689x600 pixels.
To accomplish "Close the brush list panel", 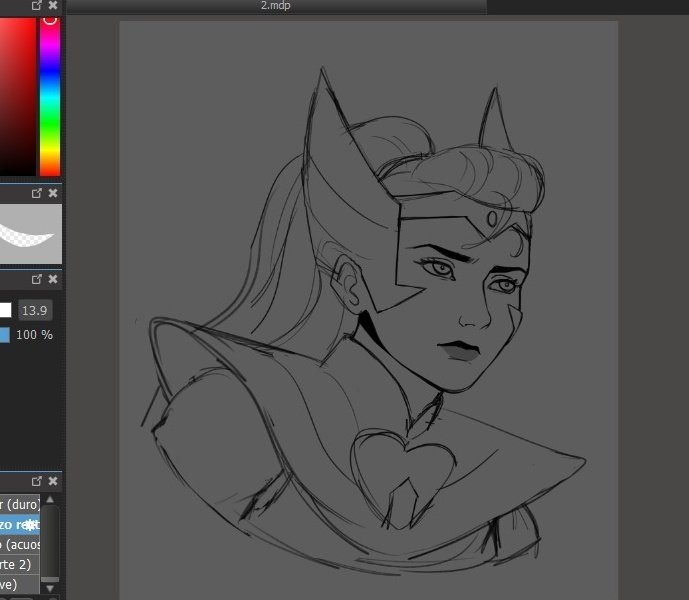I will [53, 481].
